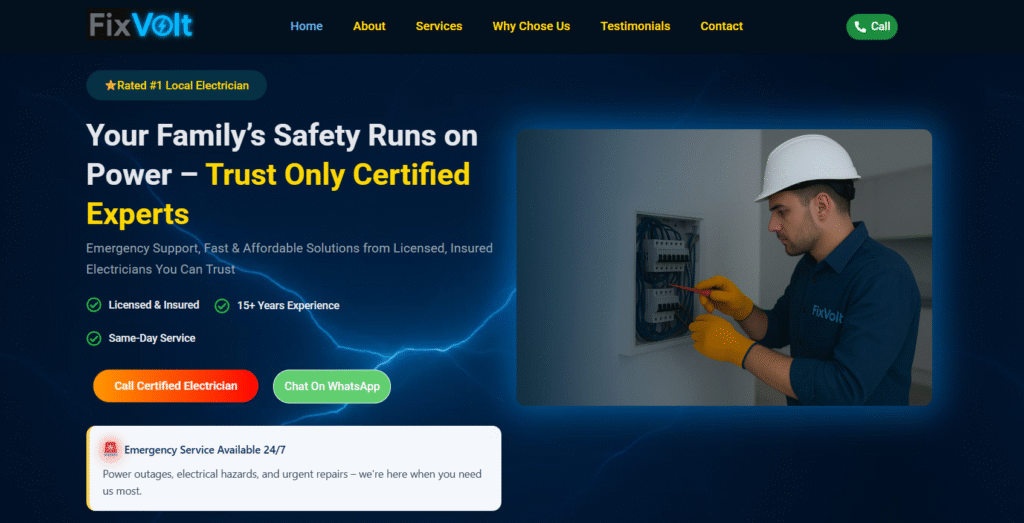
Task: Click the FixVolt logo
Action: (x=140, y=25)
